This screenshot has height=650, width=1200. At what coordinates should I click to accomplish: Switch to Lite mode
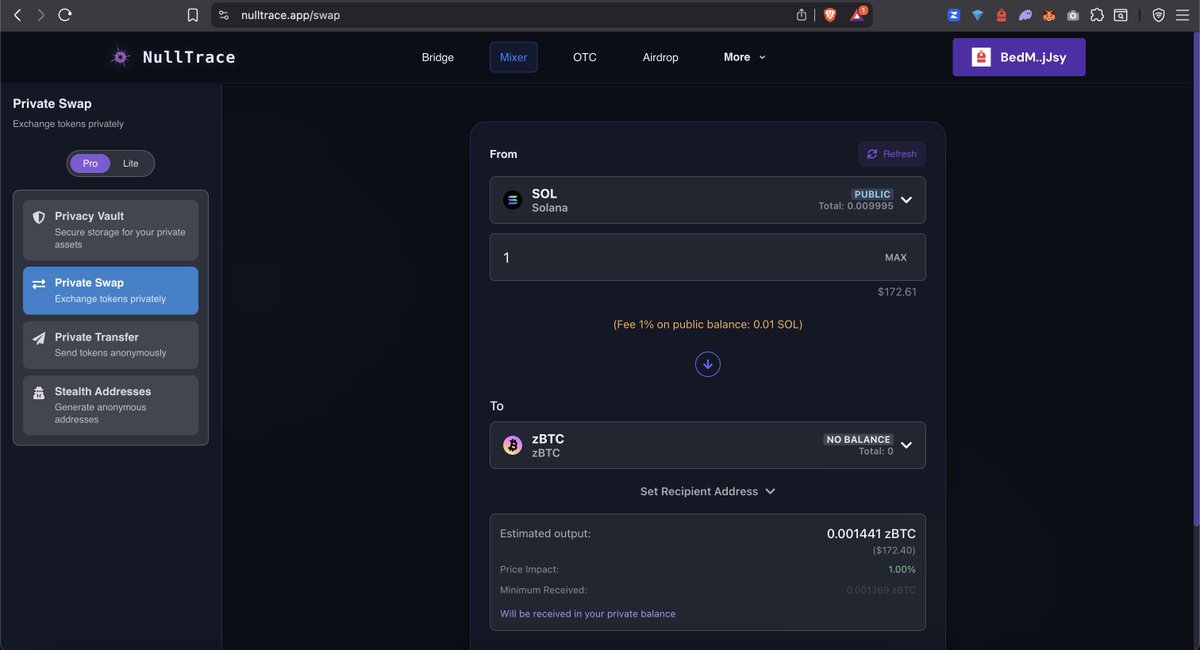[131, 163]
